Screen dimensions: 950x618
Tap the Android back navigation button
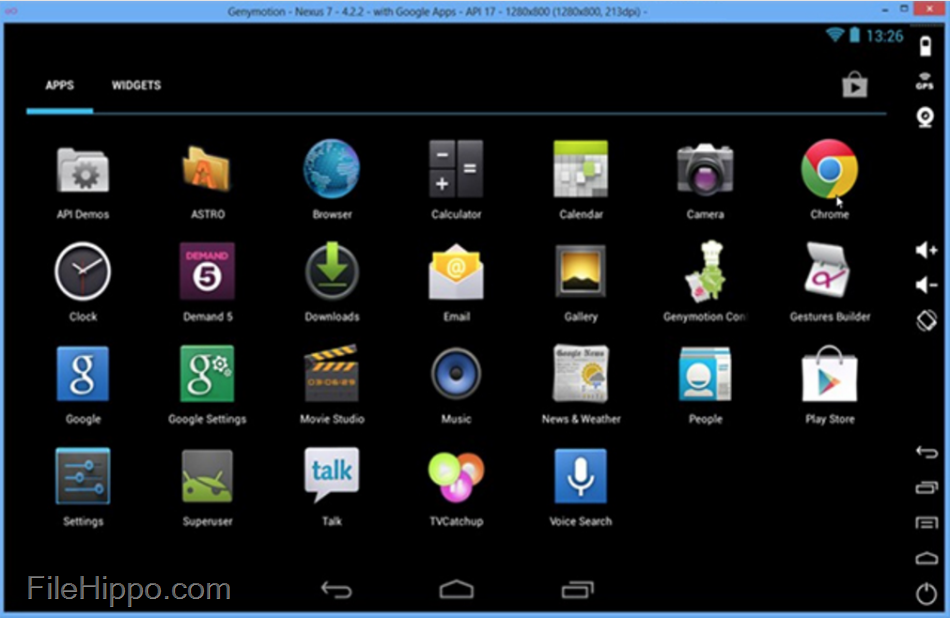point(336,590)
